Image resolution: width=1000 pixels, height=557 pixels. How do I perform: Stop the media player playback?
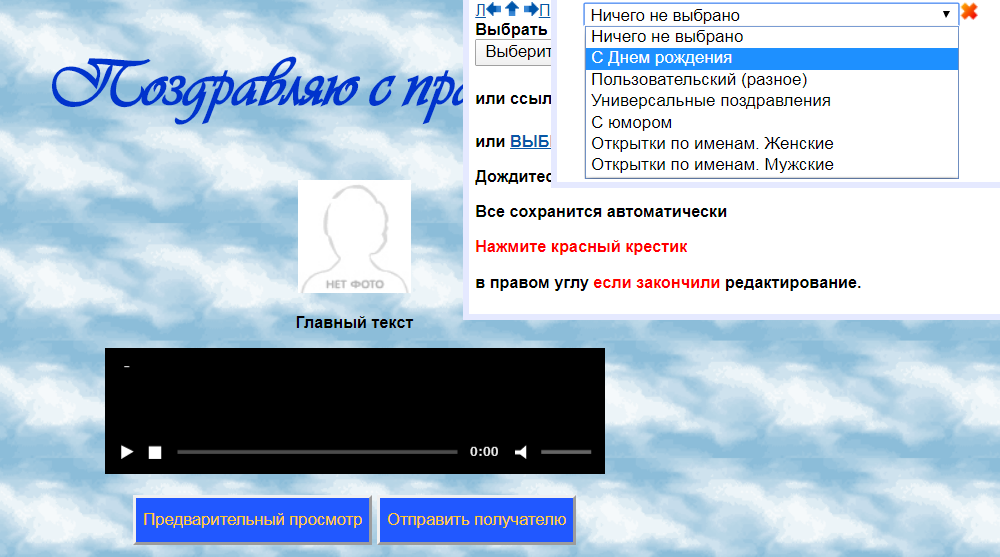[155, 452]
